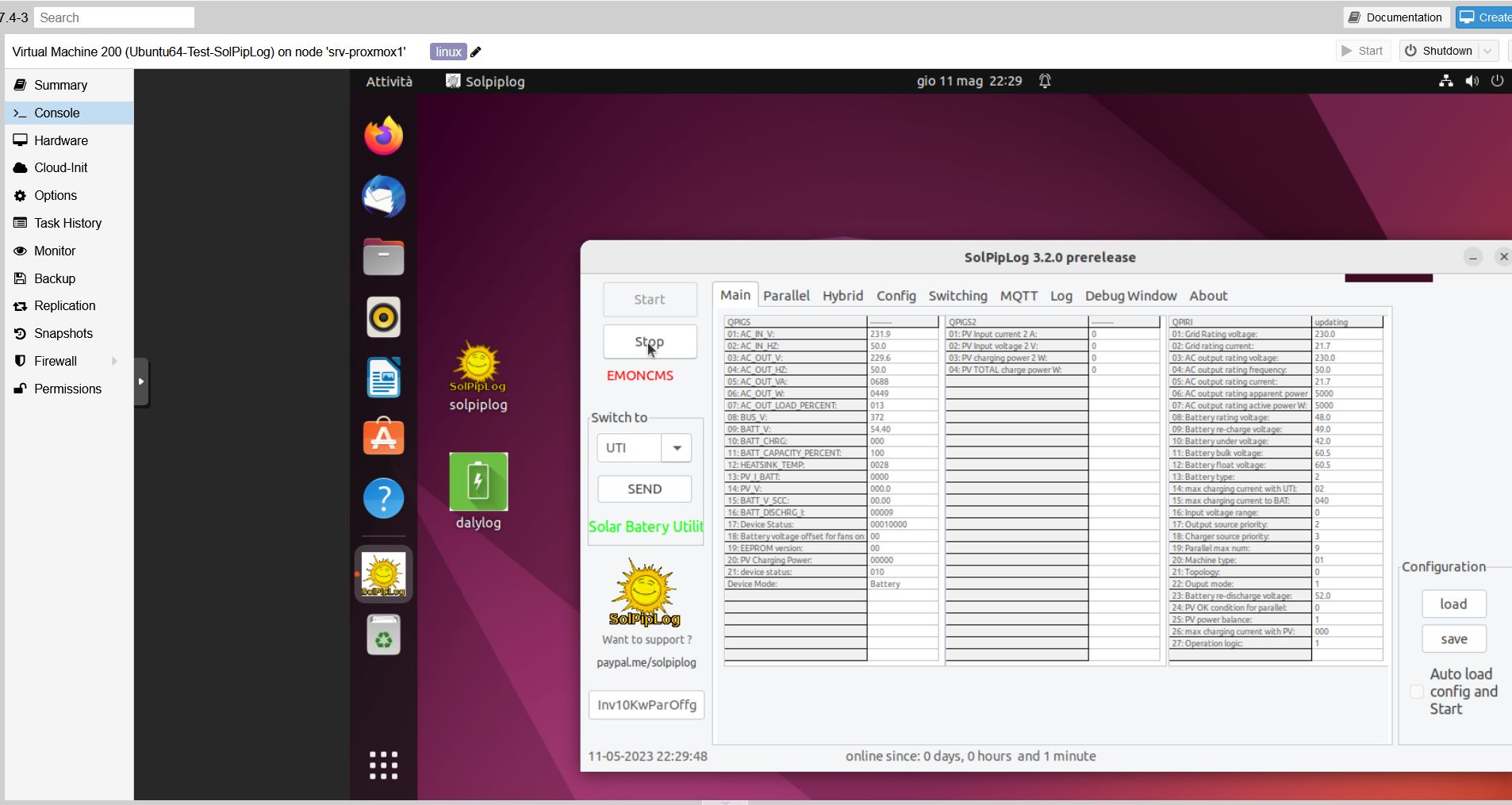Open Task History in Proxmox sidebar
Screen dimensions: 1512x805
point(69,223)
